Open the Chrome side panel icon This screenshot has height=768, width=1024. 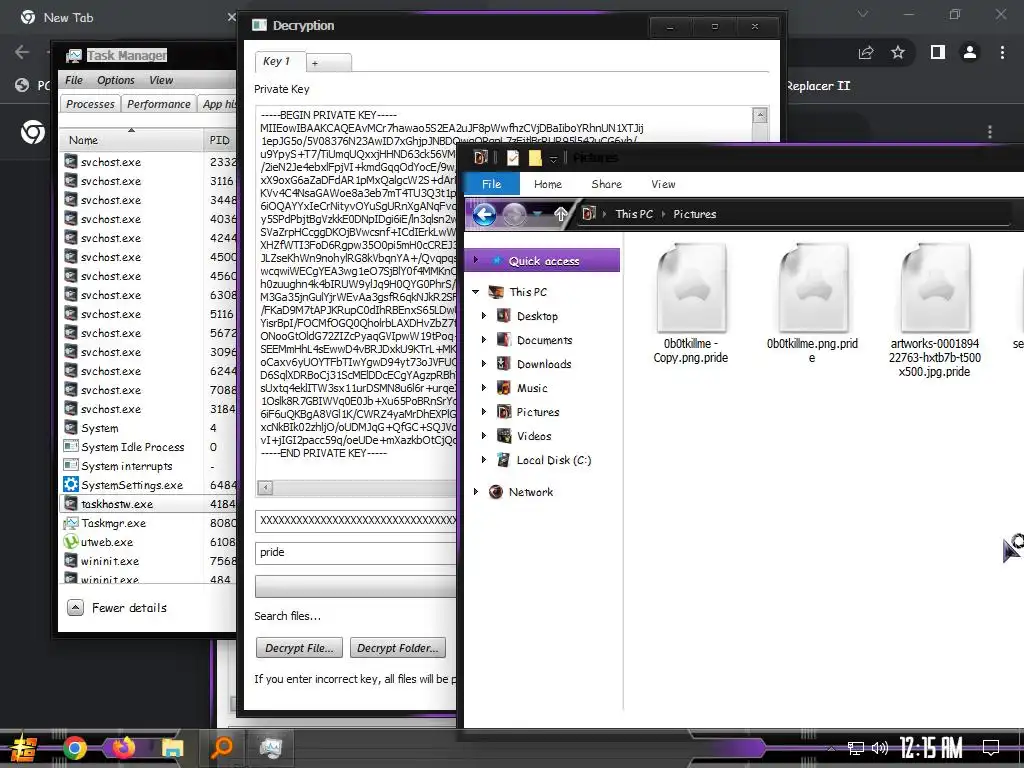(x=938, y=52)
